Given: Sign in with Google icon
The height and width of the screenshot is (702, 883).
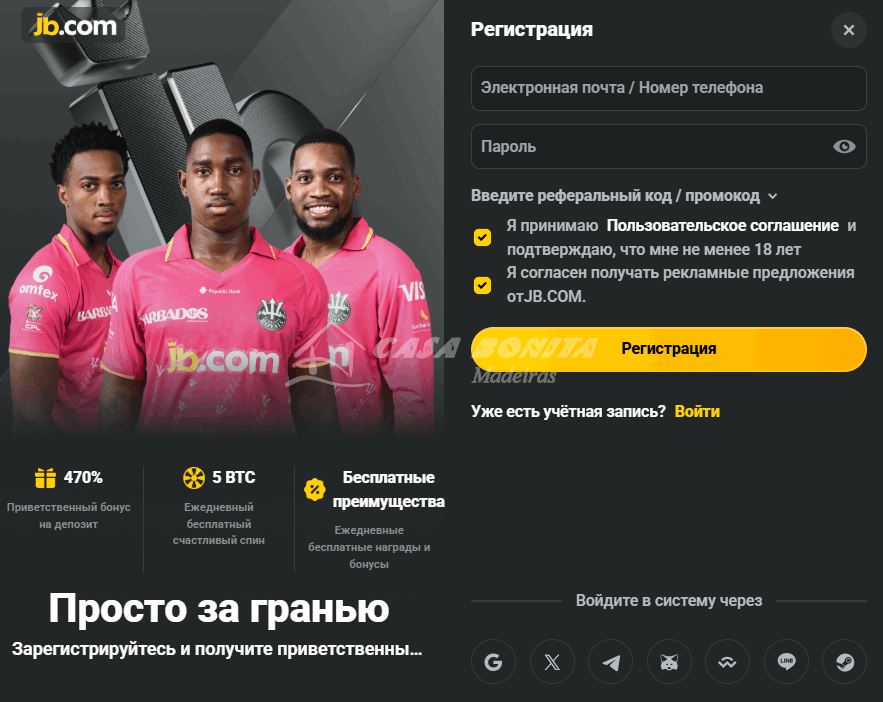Looking at the screenshot, I should (x=493, y=661).
